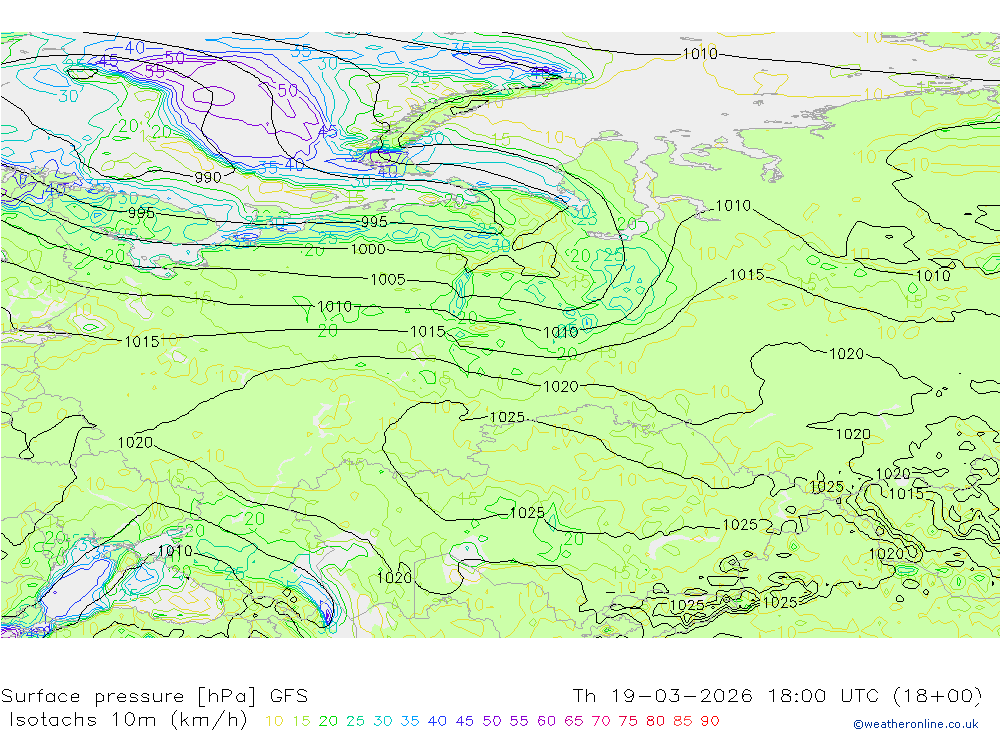Viewport: 1000px width, 733px height.
Task: Select the 25 value in the isotachs legend
Action: coord(356,721)
